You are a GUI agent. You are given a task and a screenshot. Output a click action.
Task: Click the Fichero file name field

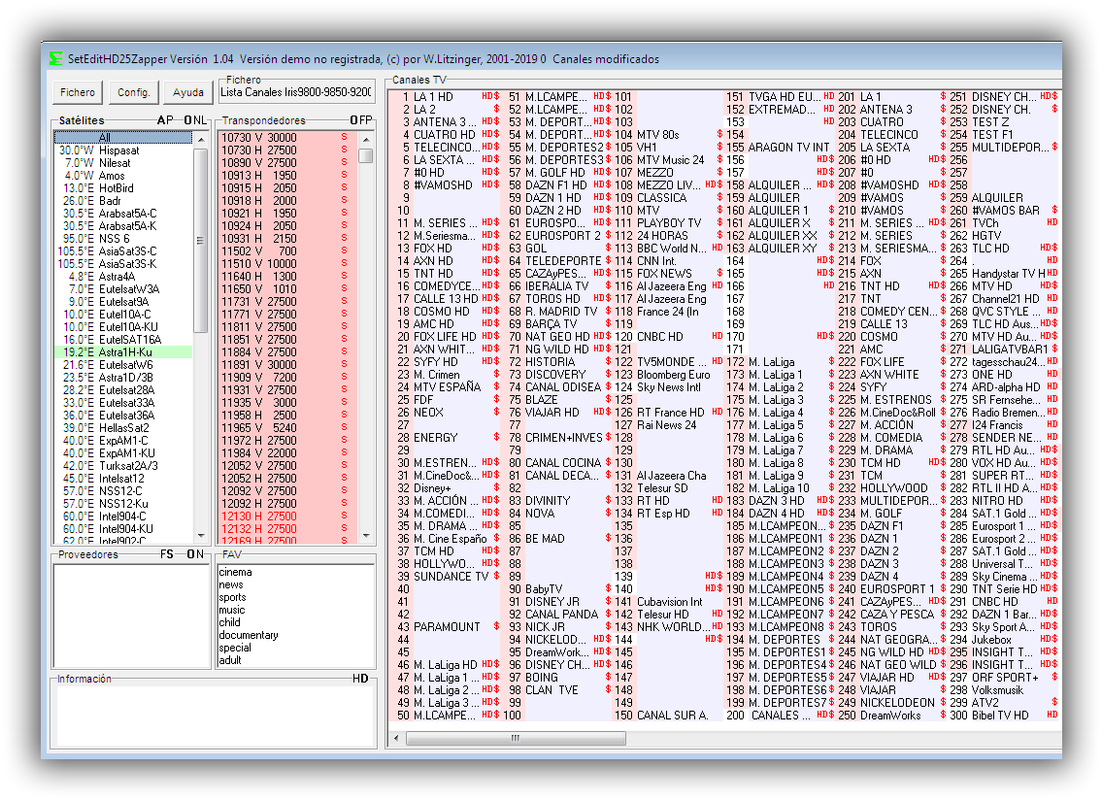tap(296, 92)
